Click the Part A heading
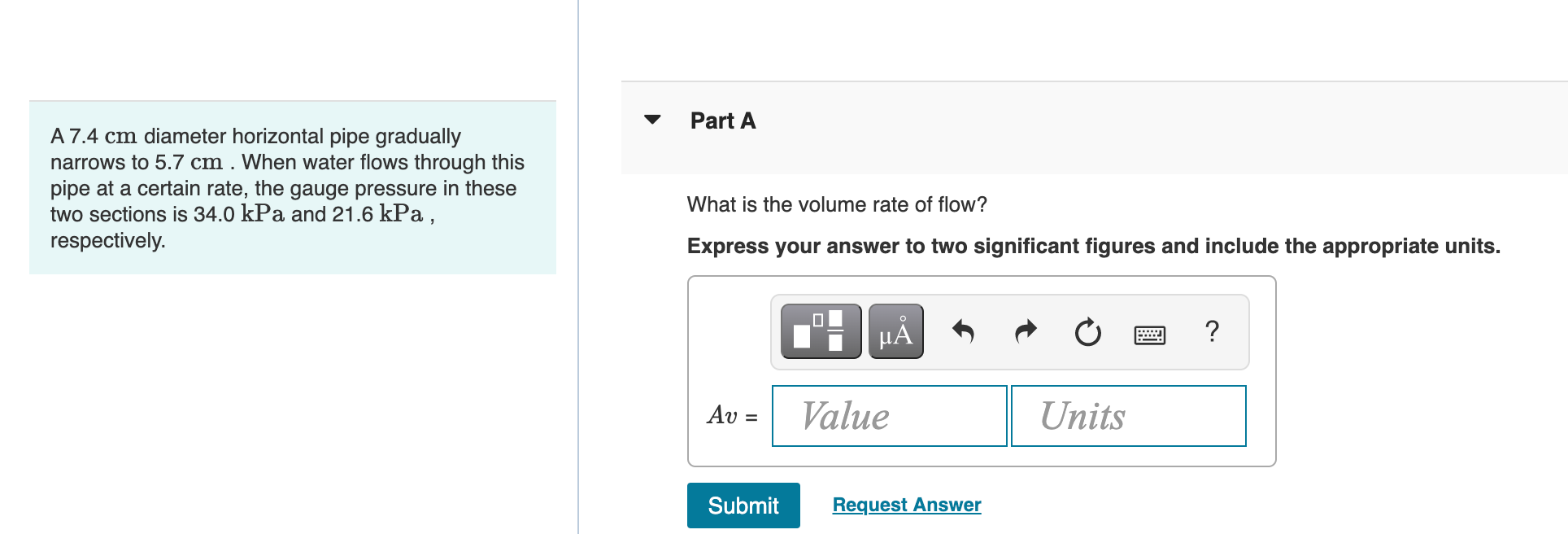Image resolution: width=1568 pixels, height=534 pixels. point(723,120)
